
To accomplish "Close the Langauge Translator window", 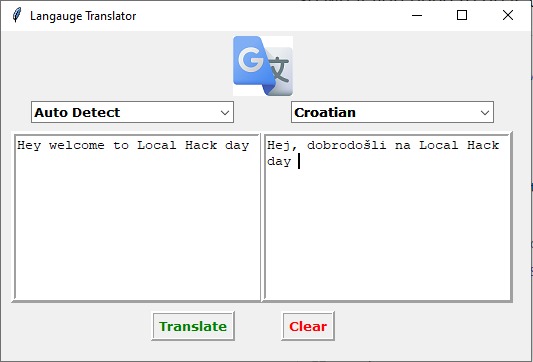I will (508, 15).
